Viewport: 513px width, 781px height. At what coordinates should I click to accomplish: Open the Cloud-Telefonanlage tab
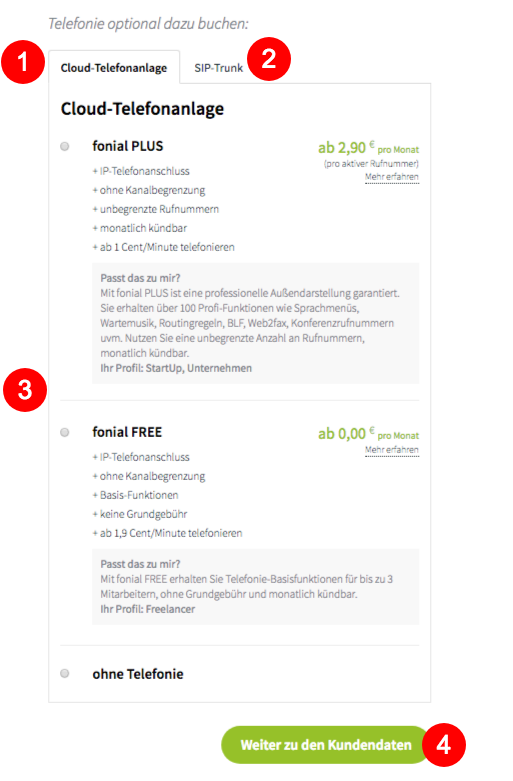pos(114,68)
